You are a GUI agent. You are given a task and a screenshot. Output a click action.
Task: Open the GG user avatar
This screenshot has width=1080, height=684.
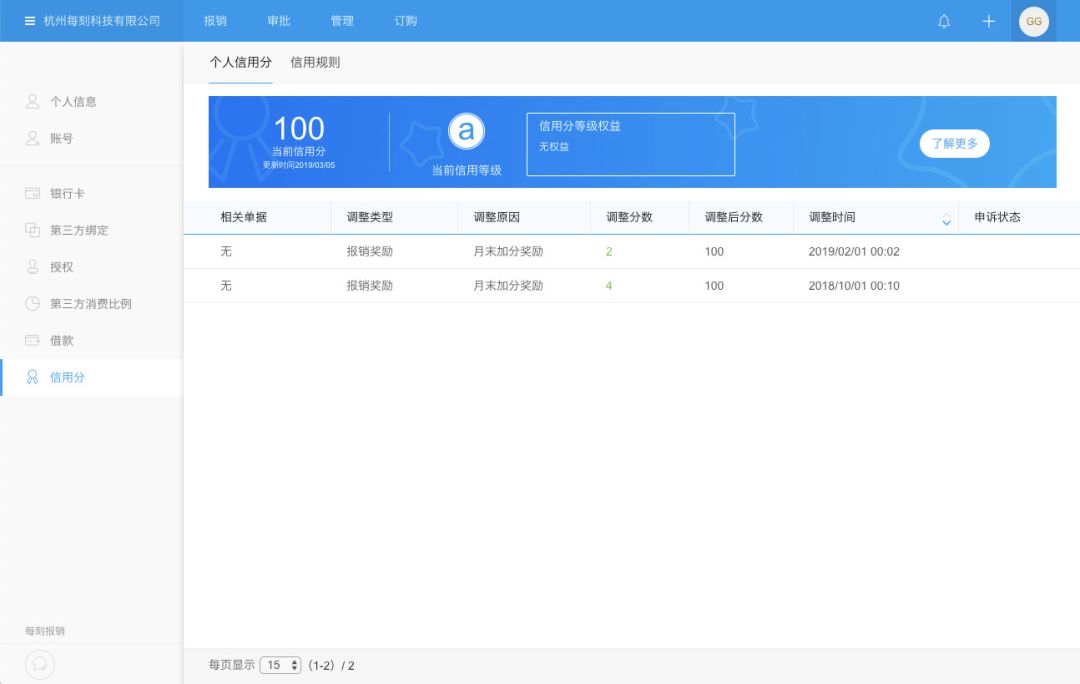point(1034,21)
